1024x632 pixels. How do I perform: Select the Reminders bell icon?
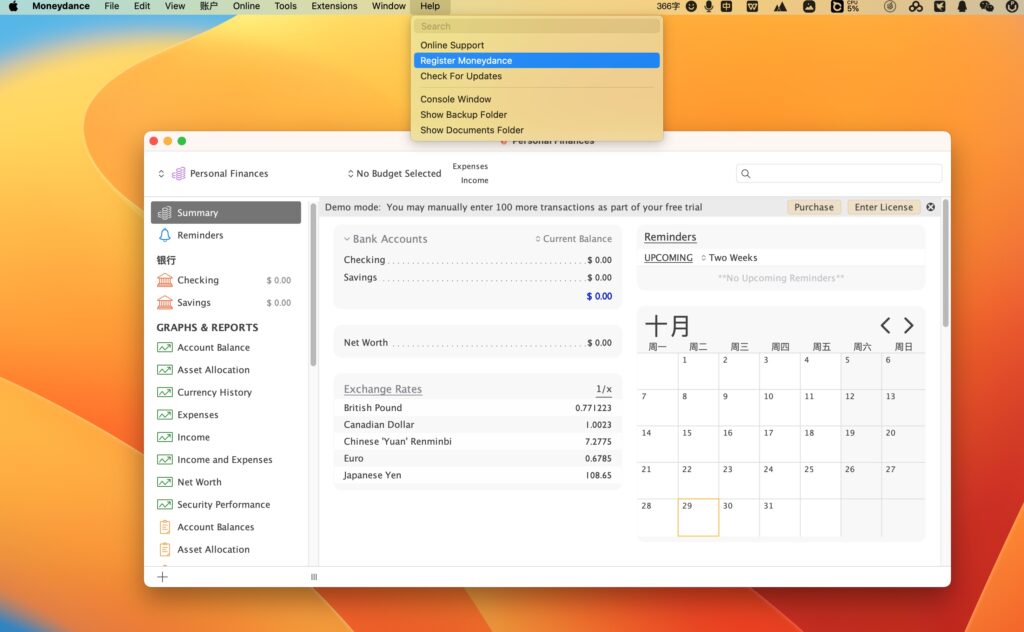coord(165,235)
